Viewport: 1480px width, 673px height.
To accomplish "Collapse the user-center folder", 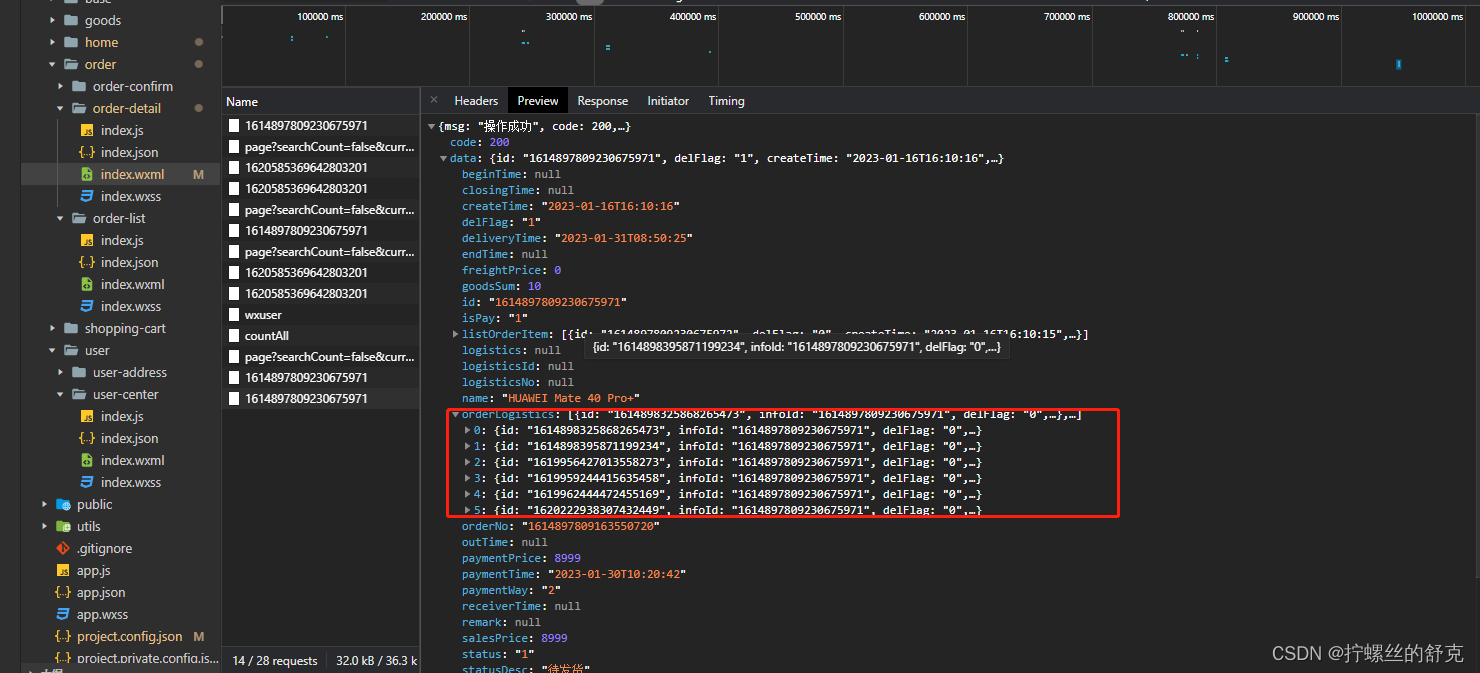I will tap(61, 394).
